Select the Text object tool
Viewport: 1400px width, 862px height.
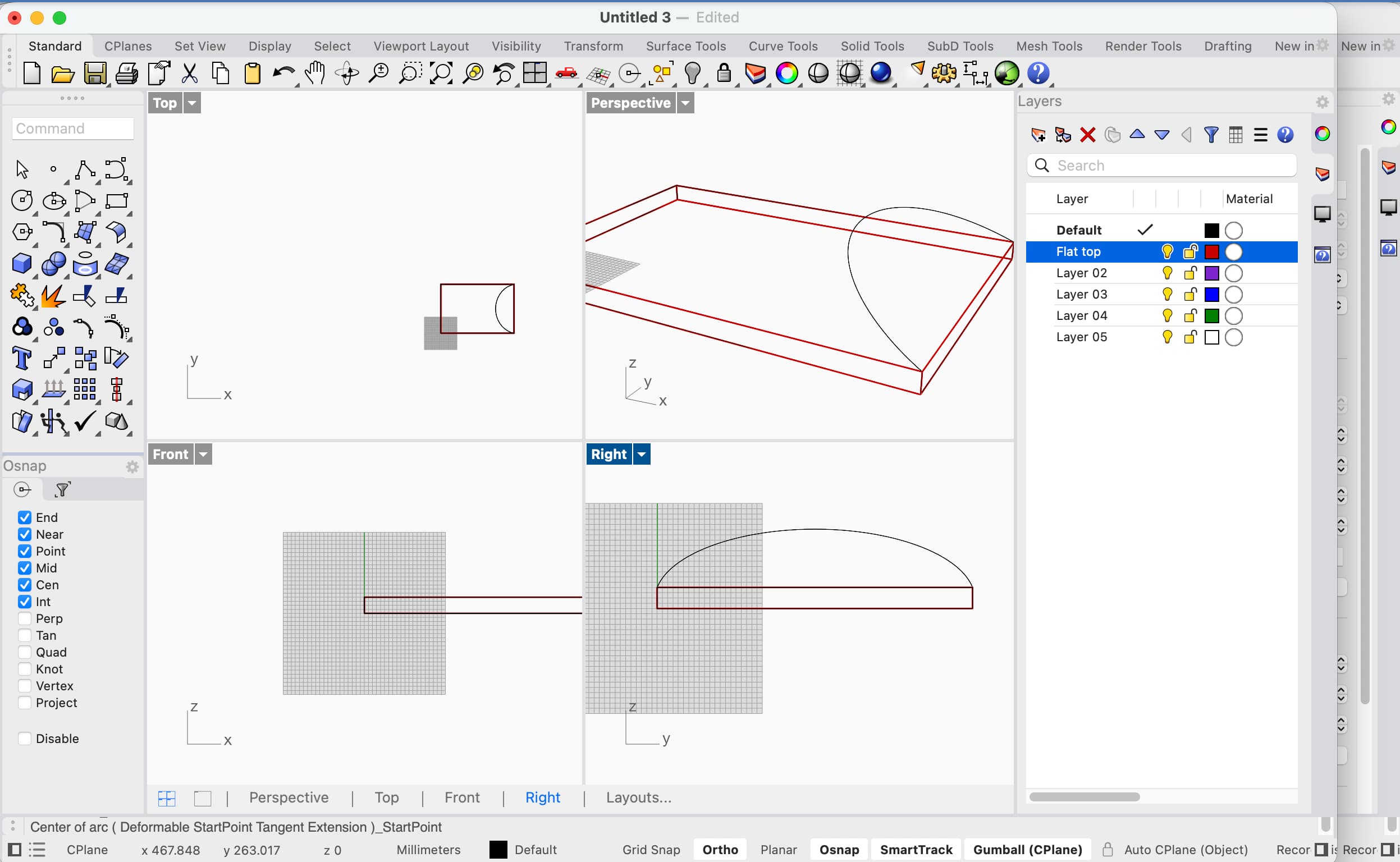(x=22, y=358)
